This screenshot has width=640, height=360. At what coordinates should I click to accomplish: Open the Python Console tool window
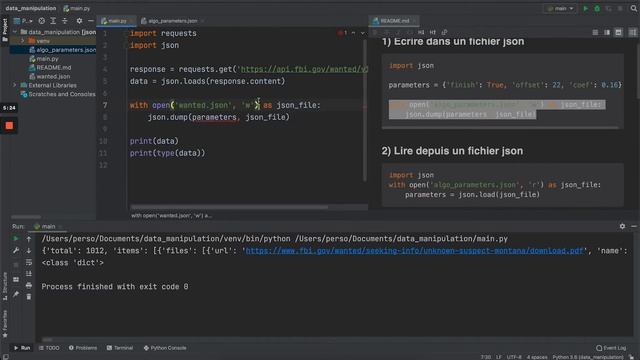(x=165, y=348)
